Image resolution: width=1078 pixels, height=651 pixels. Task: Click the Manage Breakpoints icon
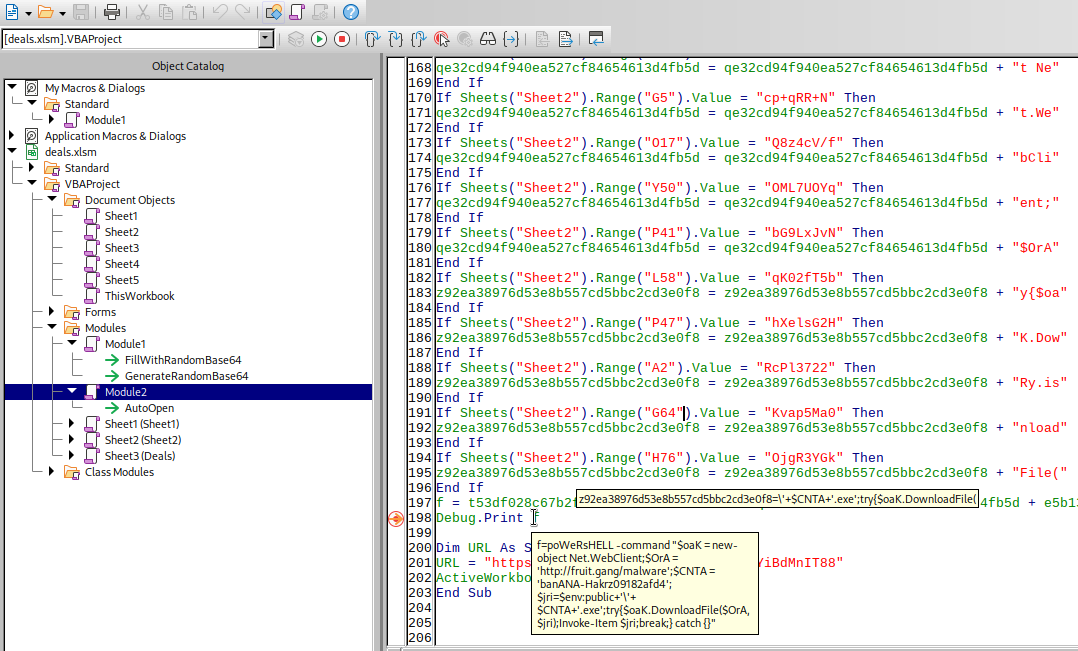(465, 39)
